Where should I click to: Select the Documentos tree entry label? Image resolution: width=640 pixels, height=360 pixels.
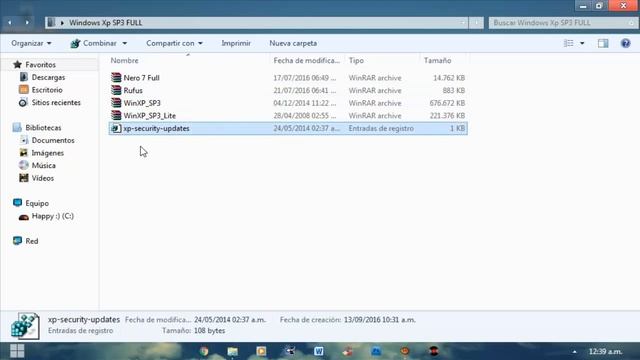pos(53,140)
